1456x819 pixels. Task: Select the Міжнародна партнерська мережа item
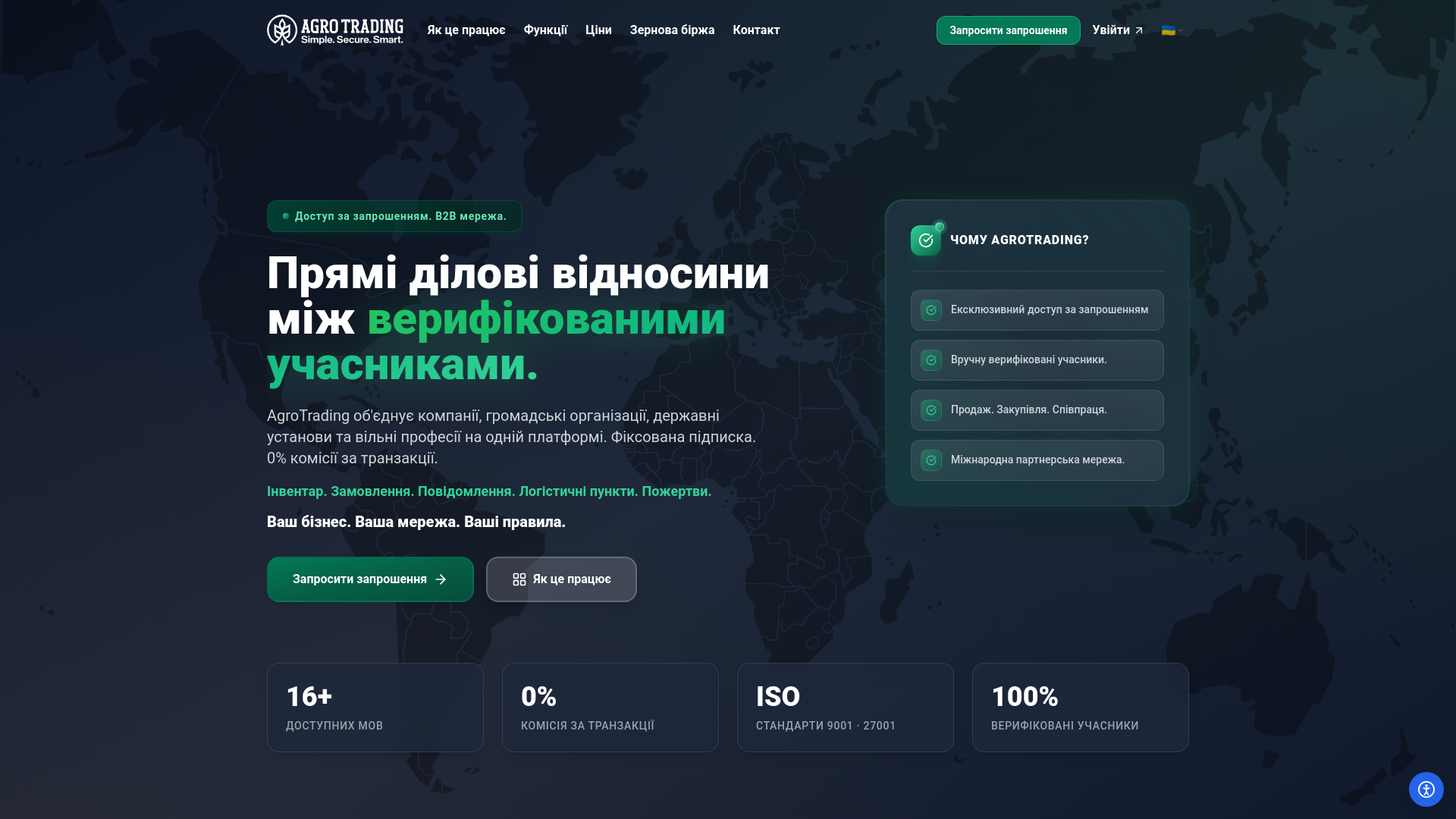pos(1037,460)
